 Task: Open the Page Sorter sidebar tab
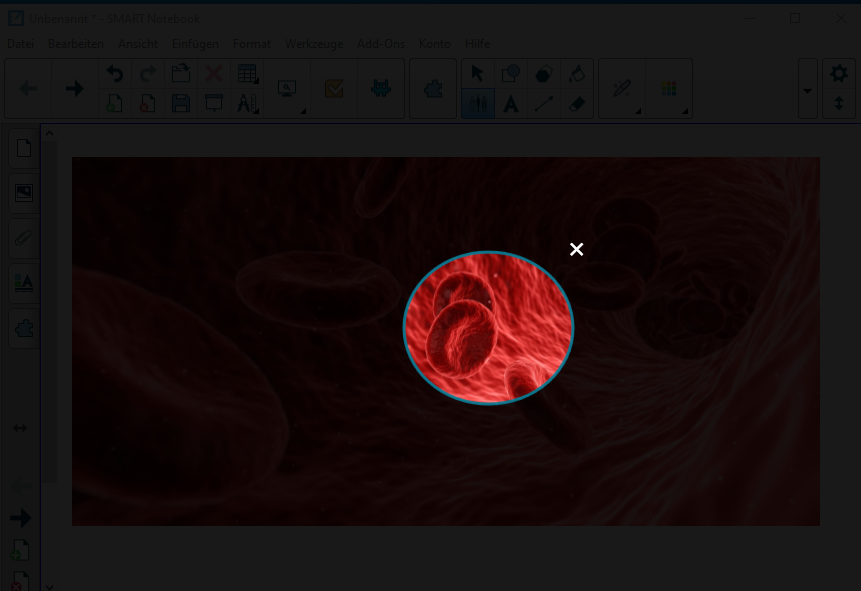(x=24, y=148)
